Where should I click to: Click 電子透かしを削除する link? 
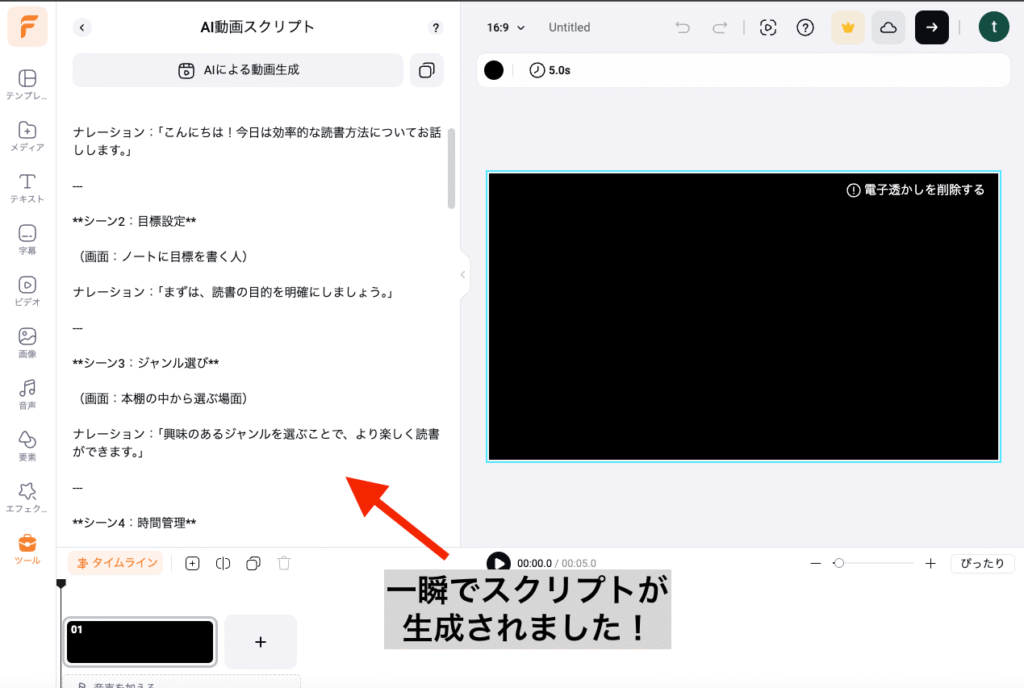tap(915, 190)
